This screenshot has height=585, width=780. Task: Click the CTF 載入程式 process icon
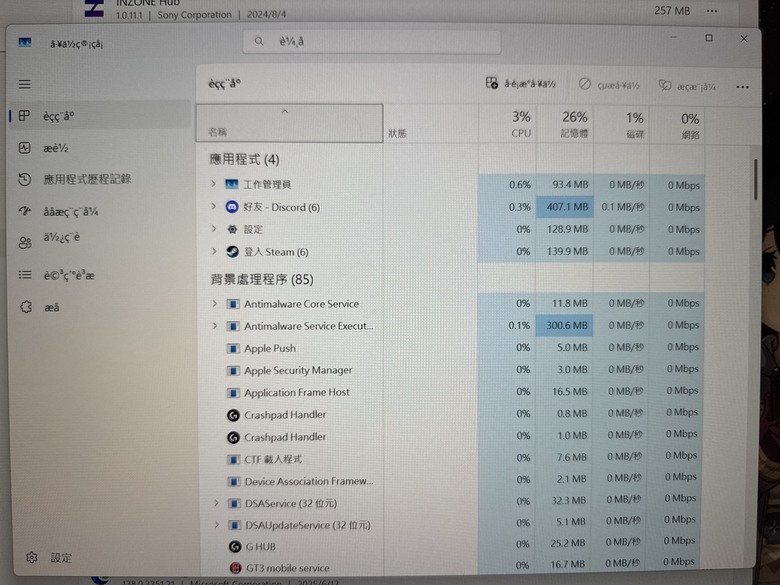(234, 459)
